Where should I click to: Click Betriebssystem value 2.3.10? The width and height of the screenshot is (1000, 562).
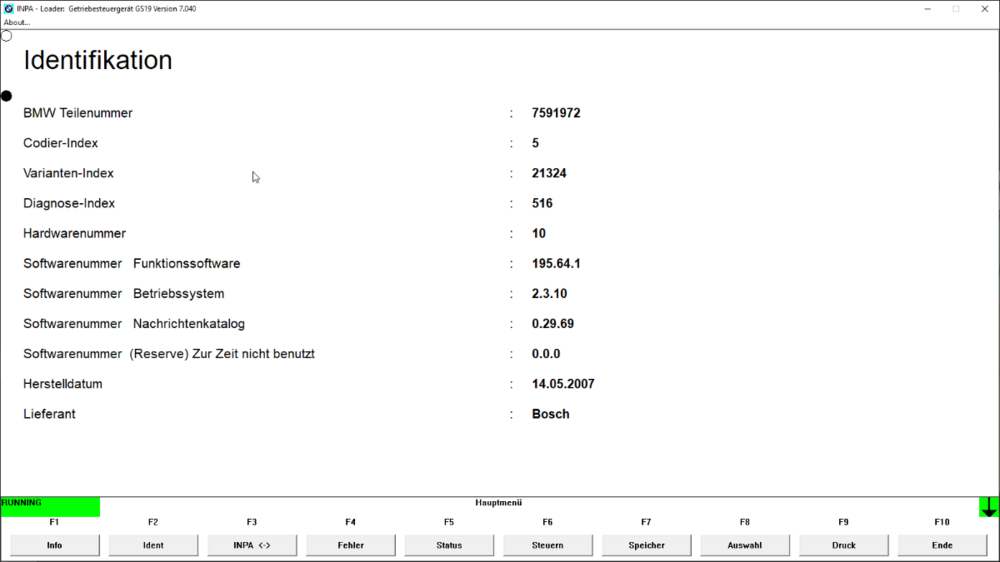pos(550,294)
